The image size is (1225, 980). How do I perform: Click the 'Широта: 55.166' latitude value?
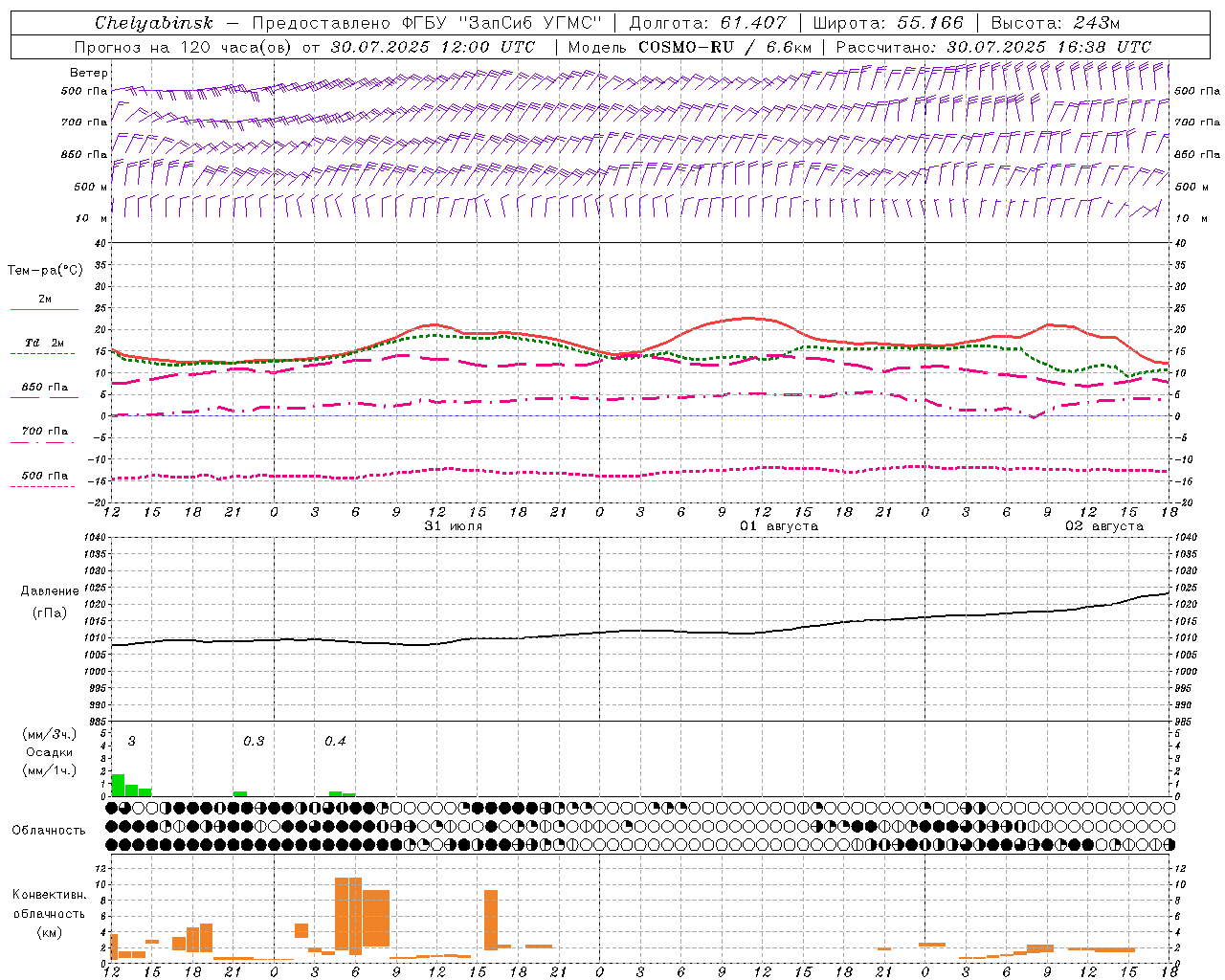[x=887, y=22]
